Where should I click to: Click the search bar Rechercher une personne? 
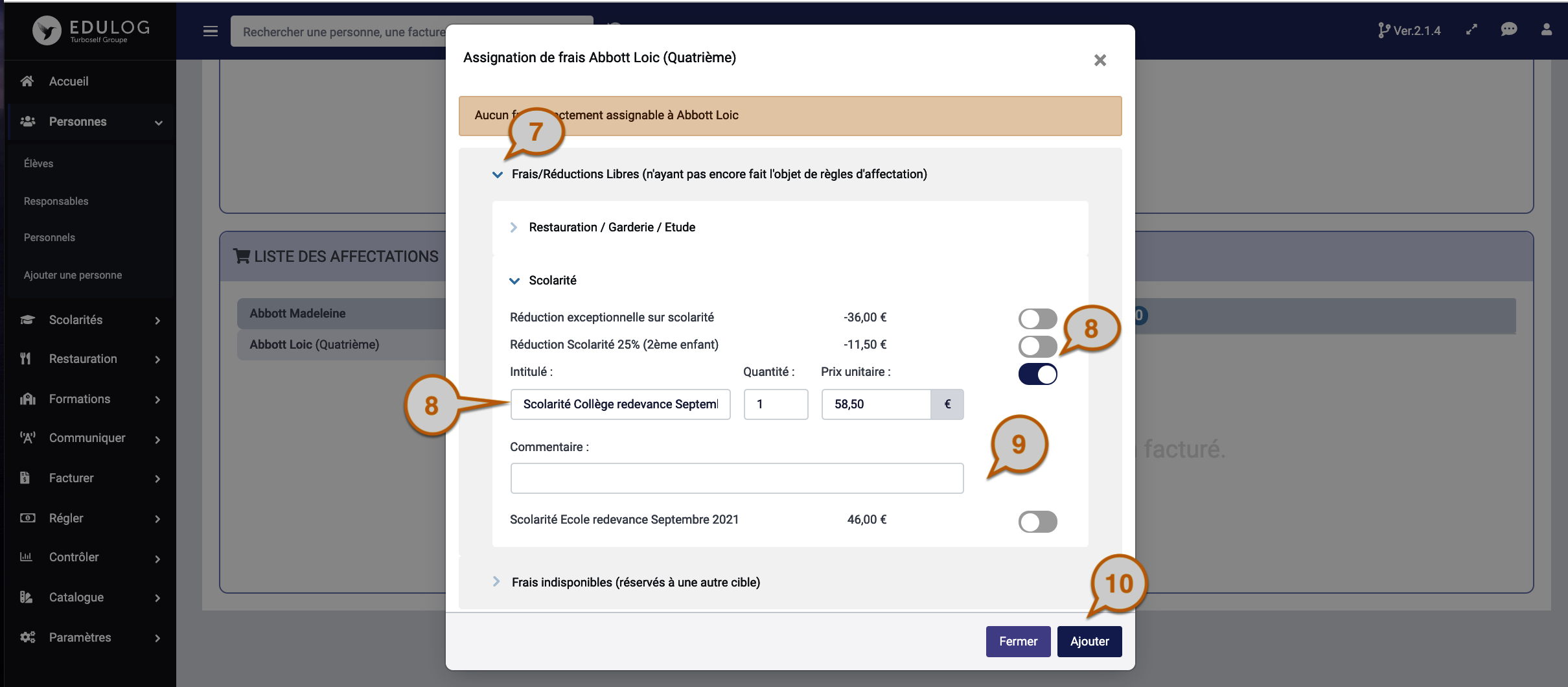[x=411, y=31]
